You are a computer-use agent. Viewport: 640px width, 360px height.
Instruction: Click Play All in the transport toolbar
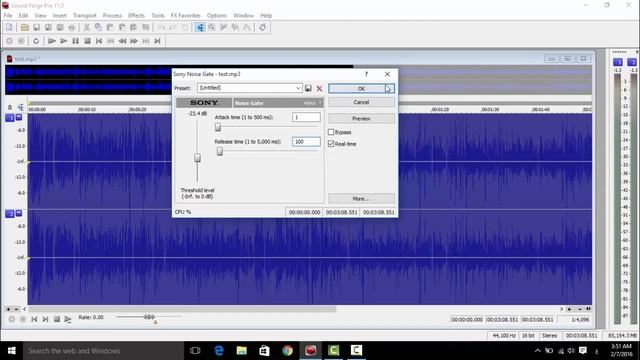pyautogui.click(x=51, y=41)
